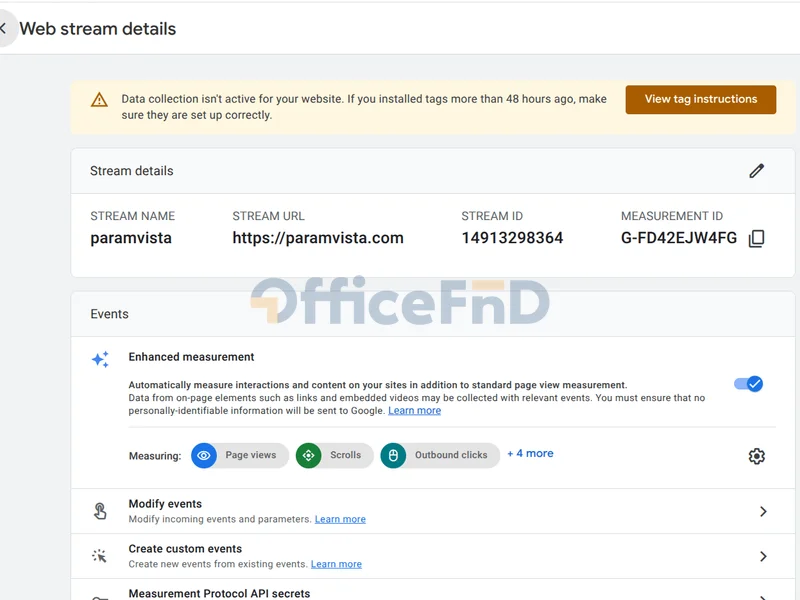Click the Create custom events title
The image size is (800, 600).
coord(185,549)
